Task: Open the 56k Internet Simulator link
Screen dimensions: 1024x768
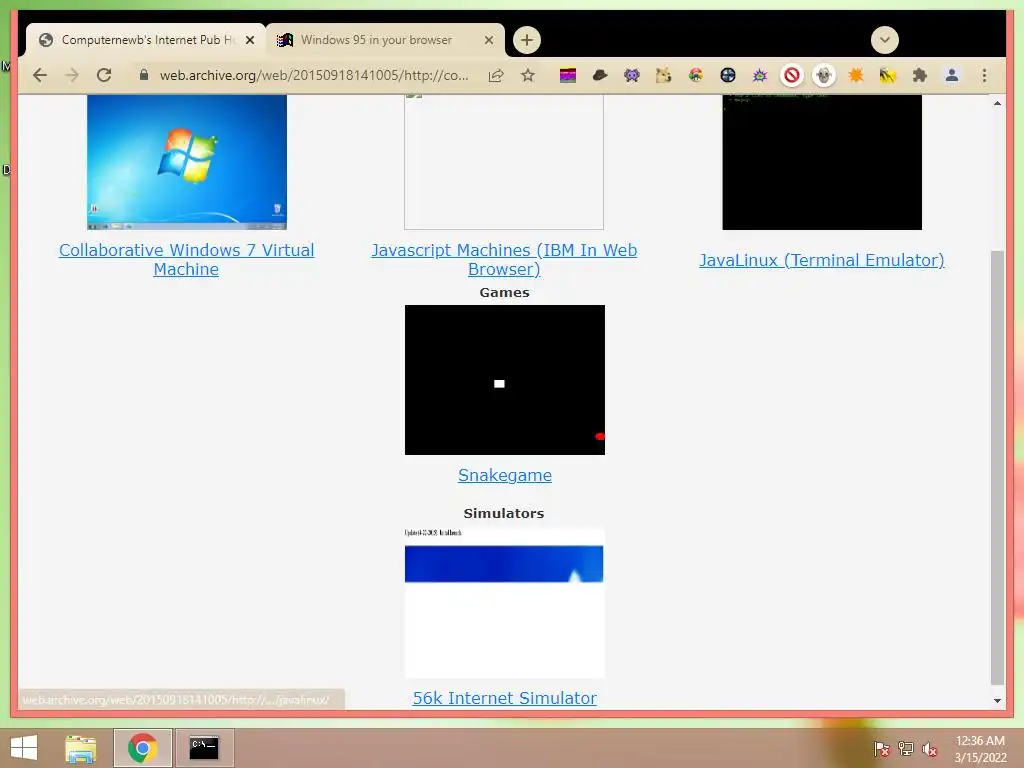Action: 505,698
